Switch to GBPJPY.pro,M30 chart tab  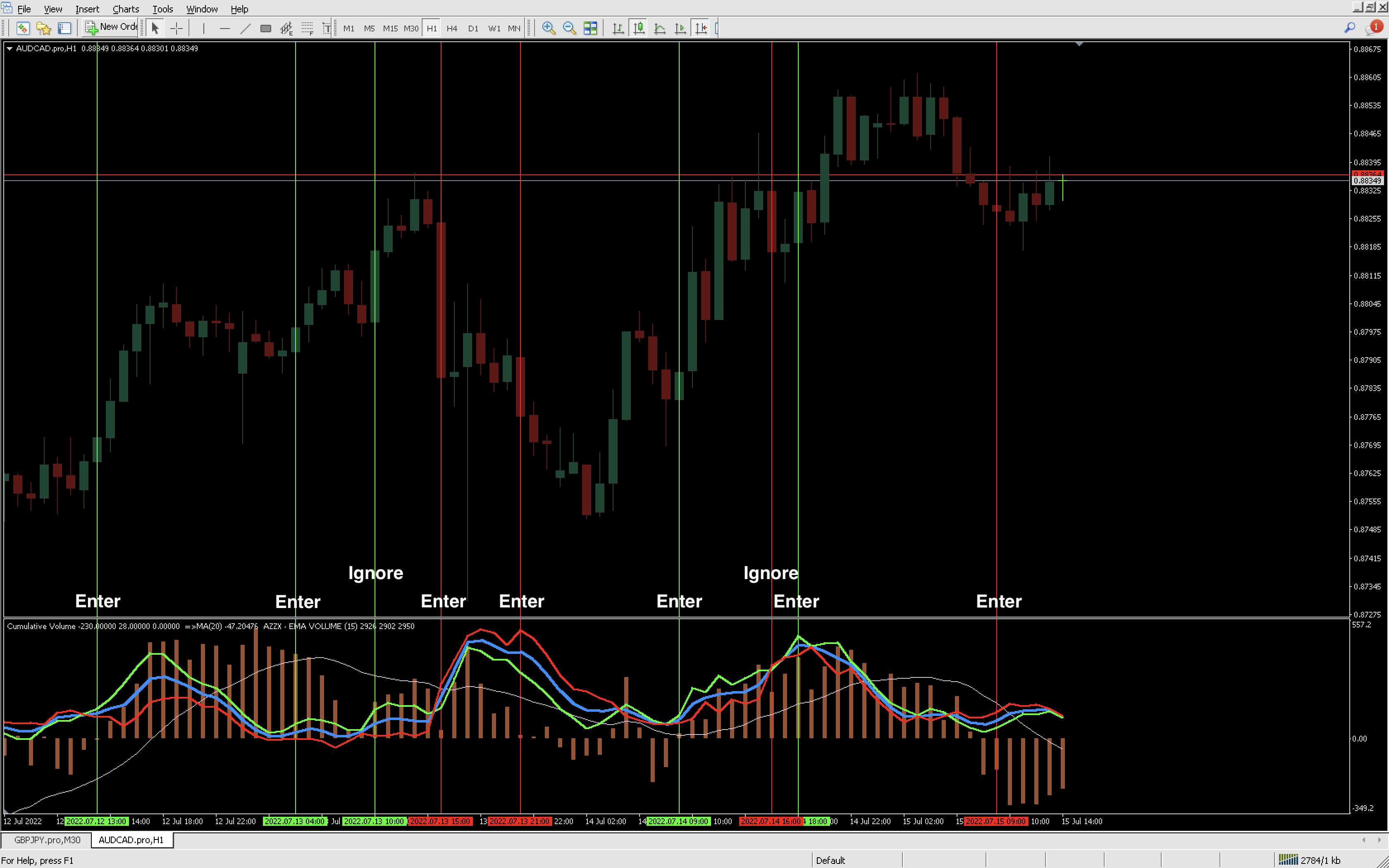click(47, 840)
